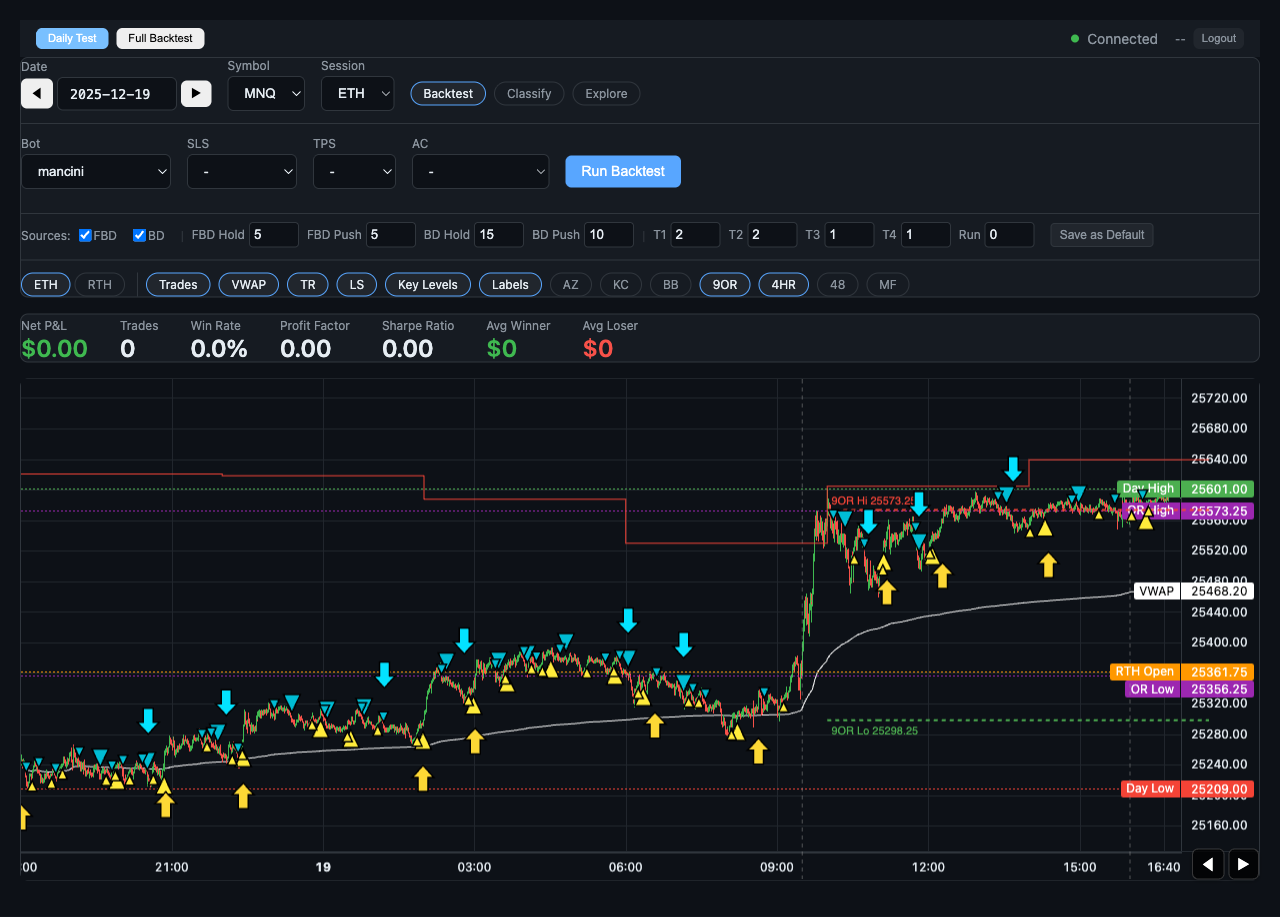Click the previous date arrow icon
This screenshot has width=1280, height=917.
click(36, 93)
